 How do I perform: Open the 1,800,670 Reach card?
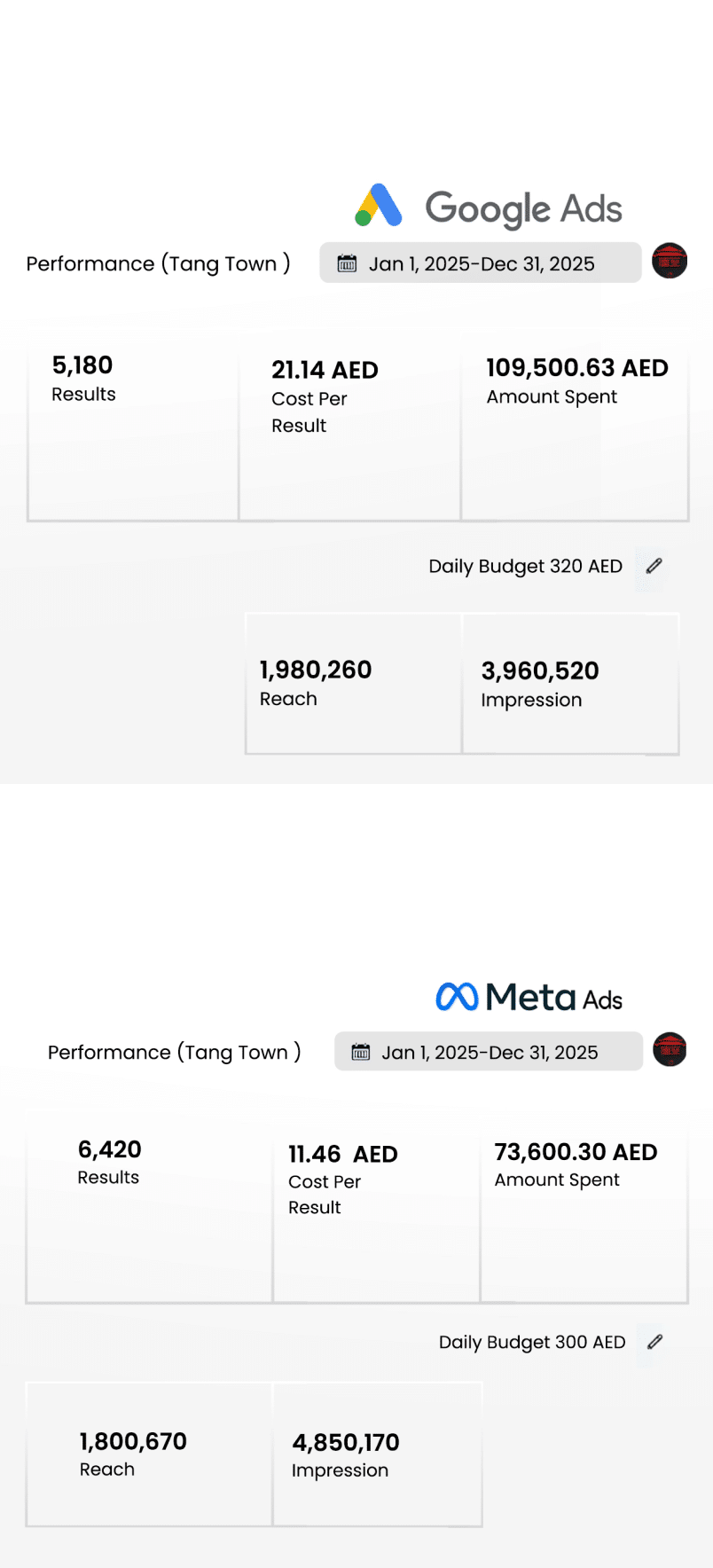pyautogui.click(x=149, y=1454)
